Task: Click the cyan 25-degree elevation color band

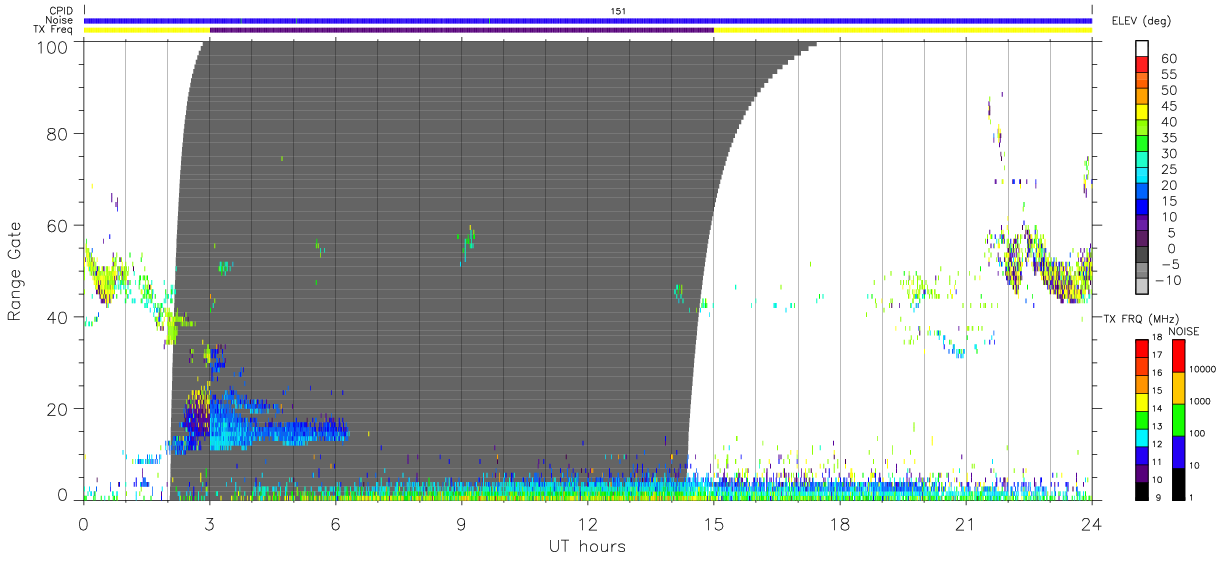Action: [x=1144, y=177]
